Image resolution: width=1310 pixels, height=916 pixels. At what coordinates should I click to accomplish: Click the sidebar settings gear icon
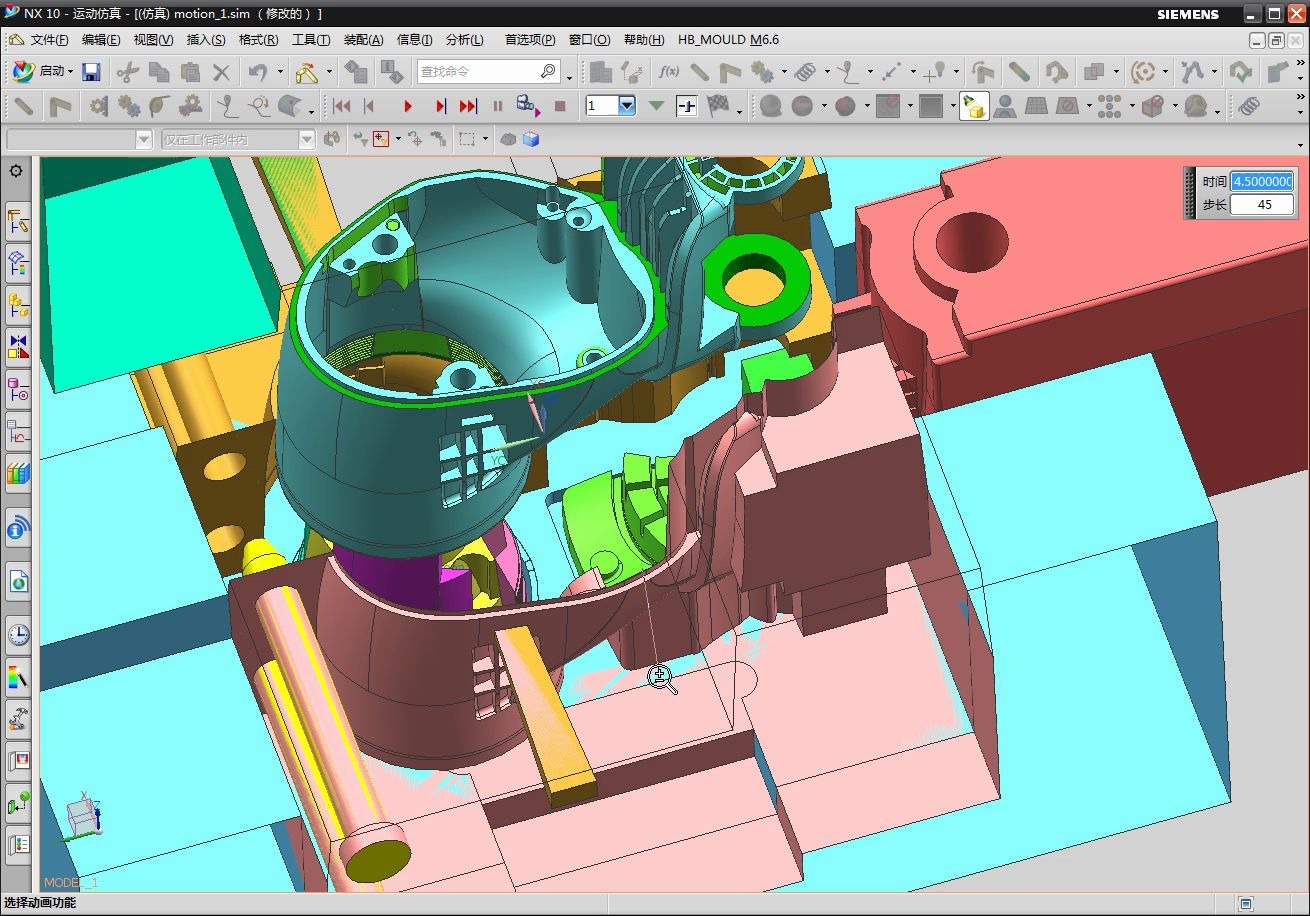(x=16, y=171)
